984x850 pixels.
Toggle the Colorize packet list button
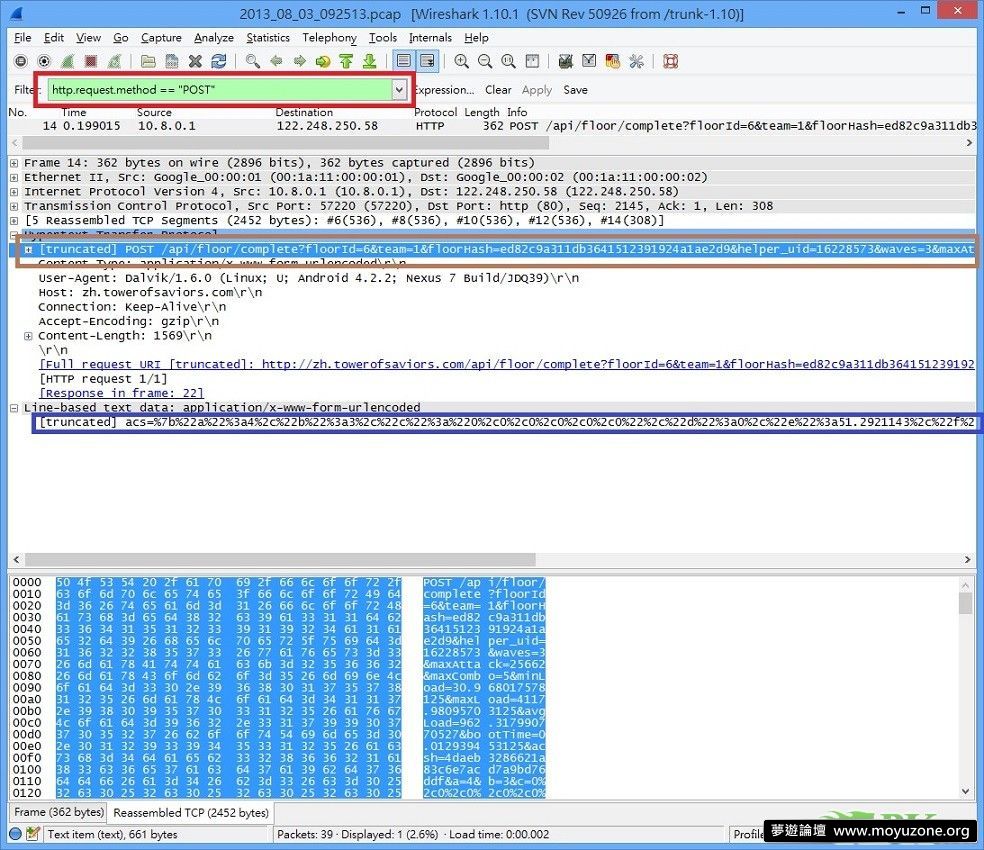(x=404, y=62)
